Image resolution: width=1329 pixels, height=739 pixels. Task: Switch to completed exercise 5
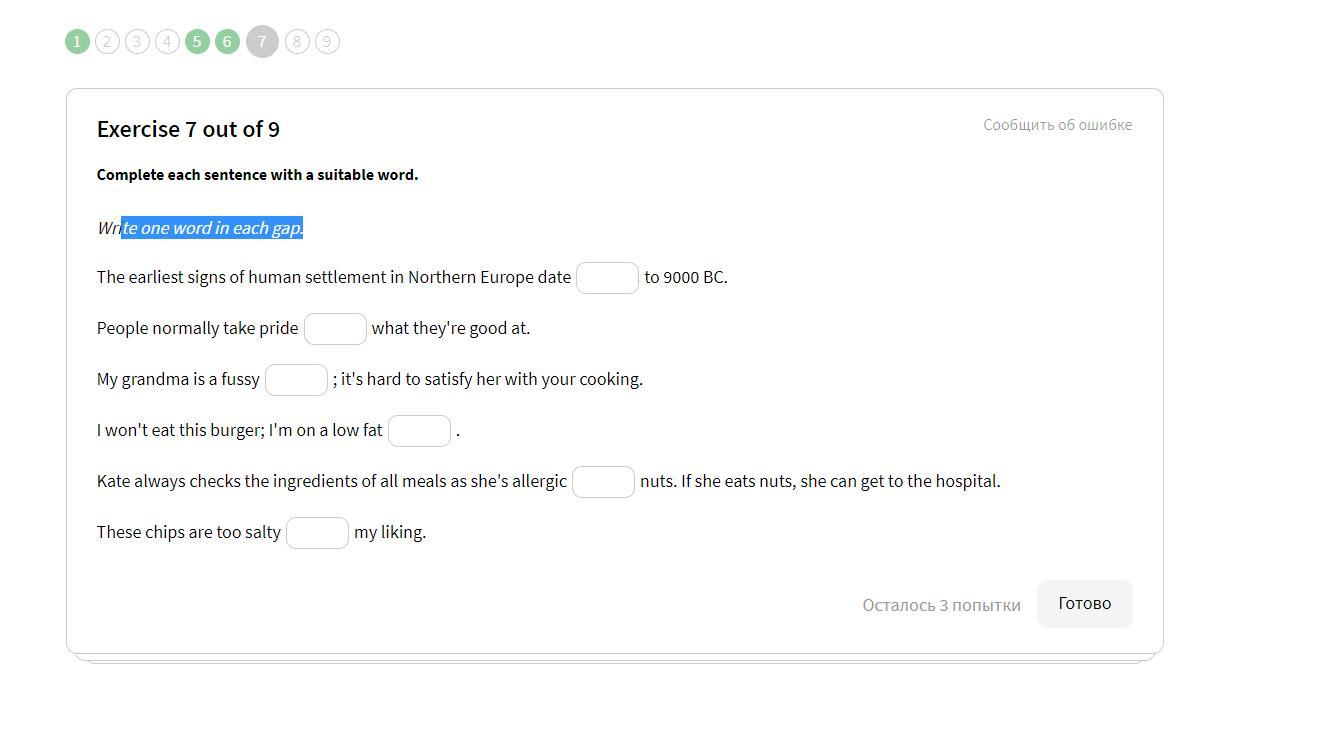click(197, 42)
